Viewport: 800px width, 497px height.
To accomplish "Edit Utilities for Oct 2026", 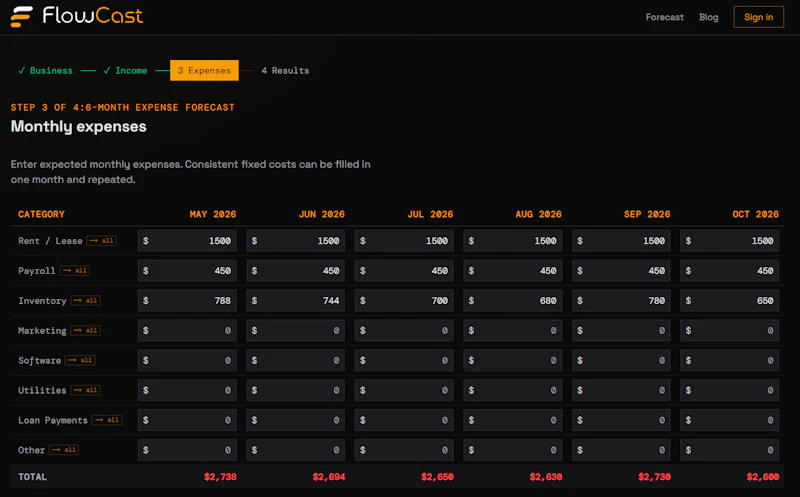I will tap(730, 390).
